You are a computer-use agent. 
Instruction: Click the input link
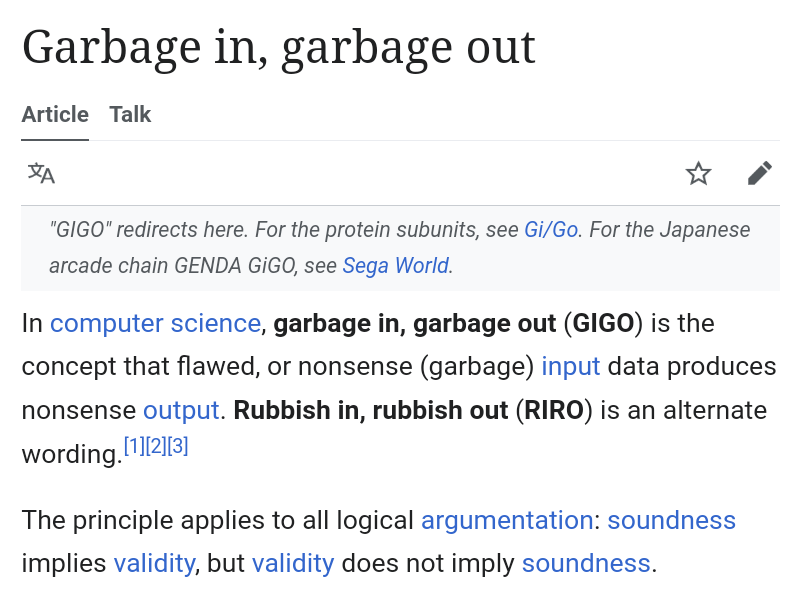pyautogui.click(x=570, y=367)
